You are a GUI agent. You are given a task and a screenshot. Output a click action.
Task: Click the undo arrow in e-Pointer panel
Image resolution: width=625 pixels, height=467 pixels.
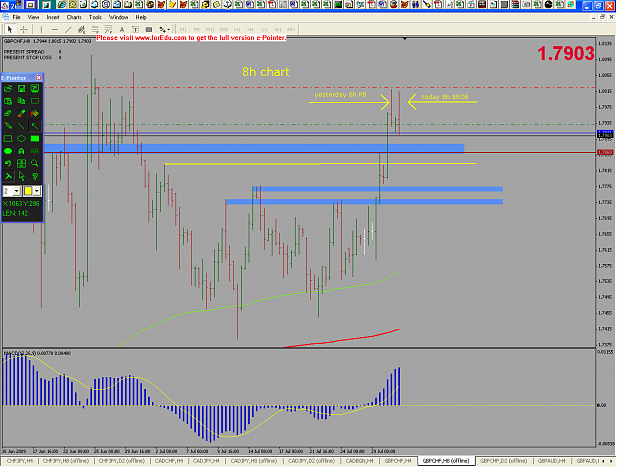[x=8, y=163]
